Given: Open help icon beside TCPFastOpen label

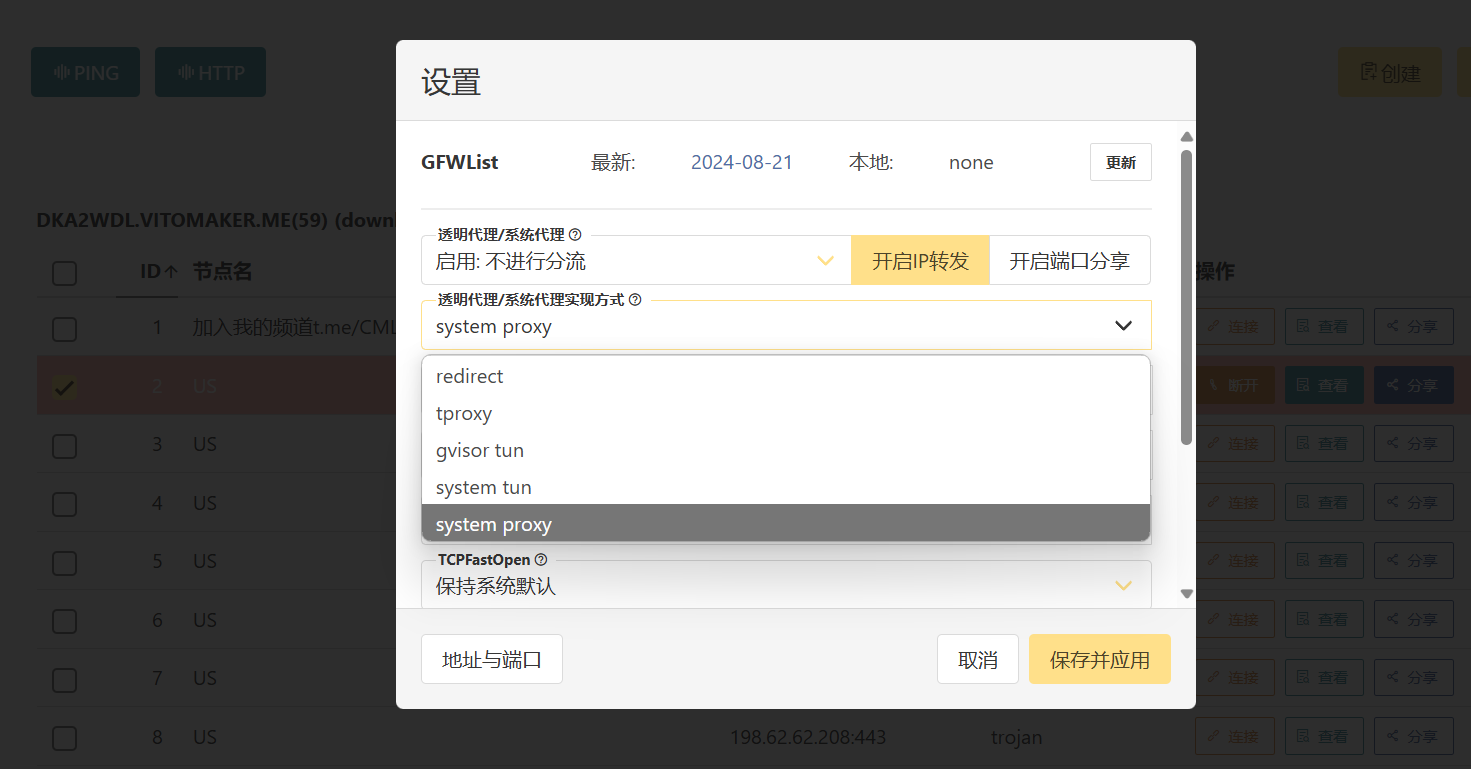Looking at the screenshot, I should (541, 560).
